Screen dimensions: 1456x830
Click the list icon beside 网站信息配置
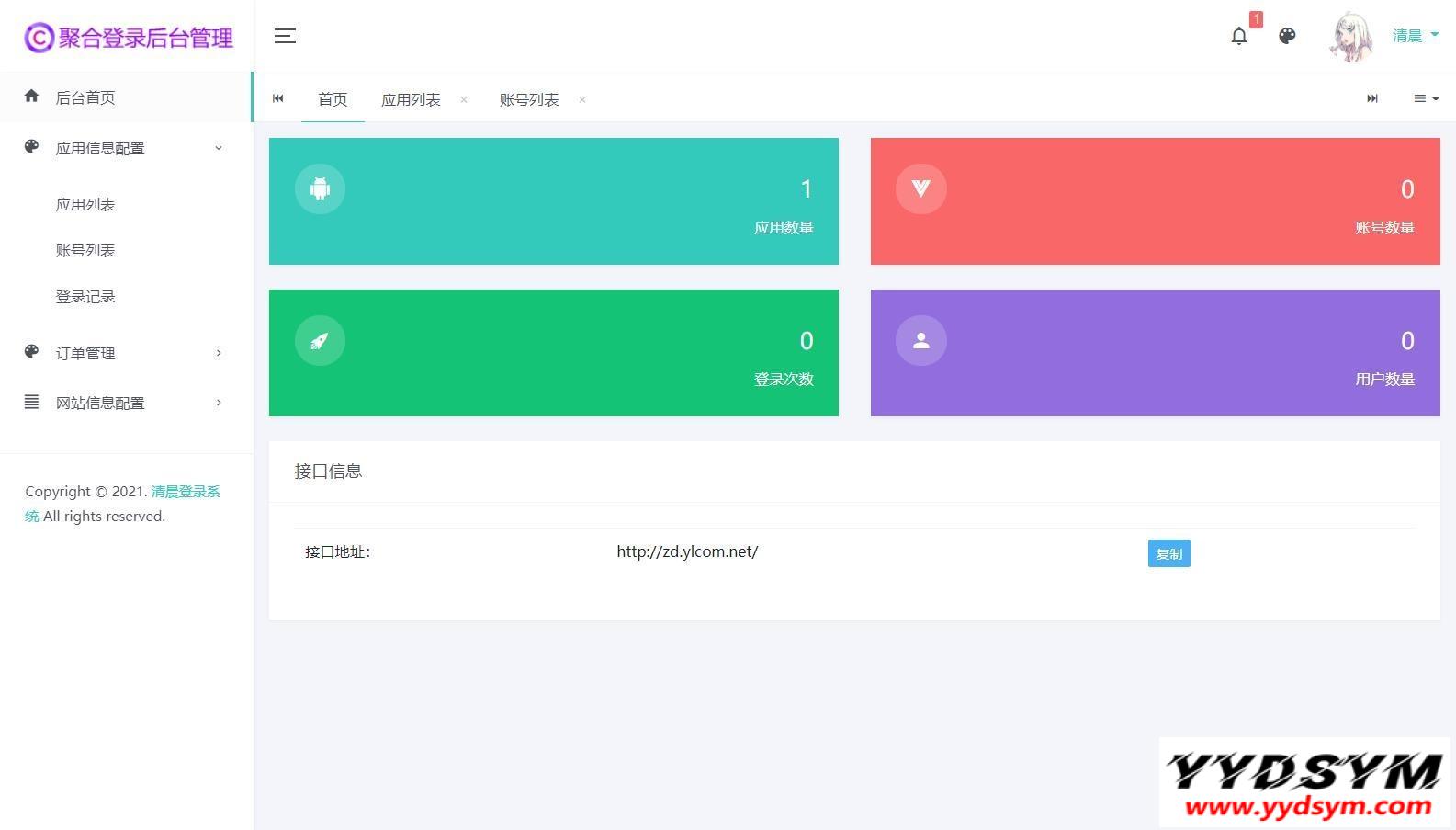(x=31, y=402)
